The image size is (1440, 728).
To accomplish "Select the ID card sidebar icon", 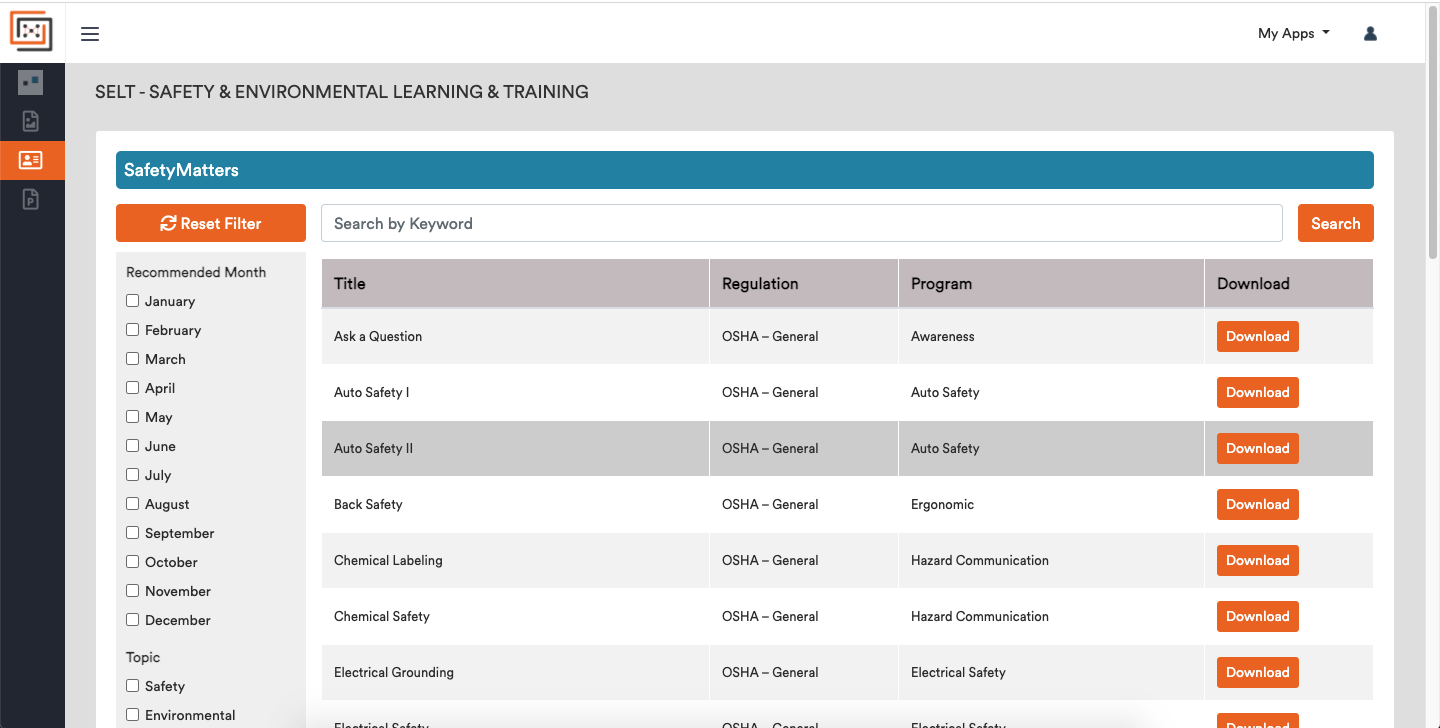I will [x=31, y=160].
